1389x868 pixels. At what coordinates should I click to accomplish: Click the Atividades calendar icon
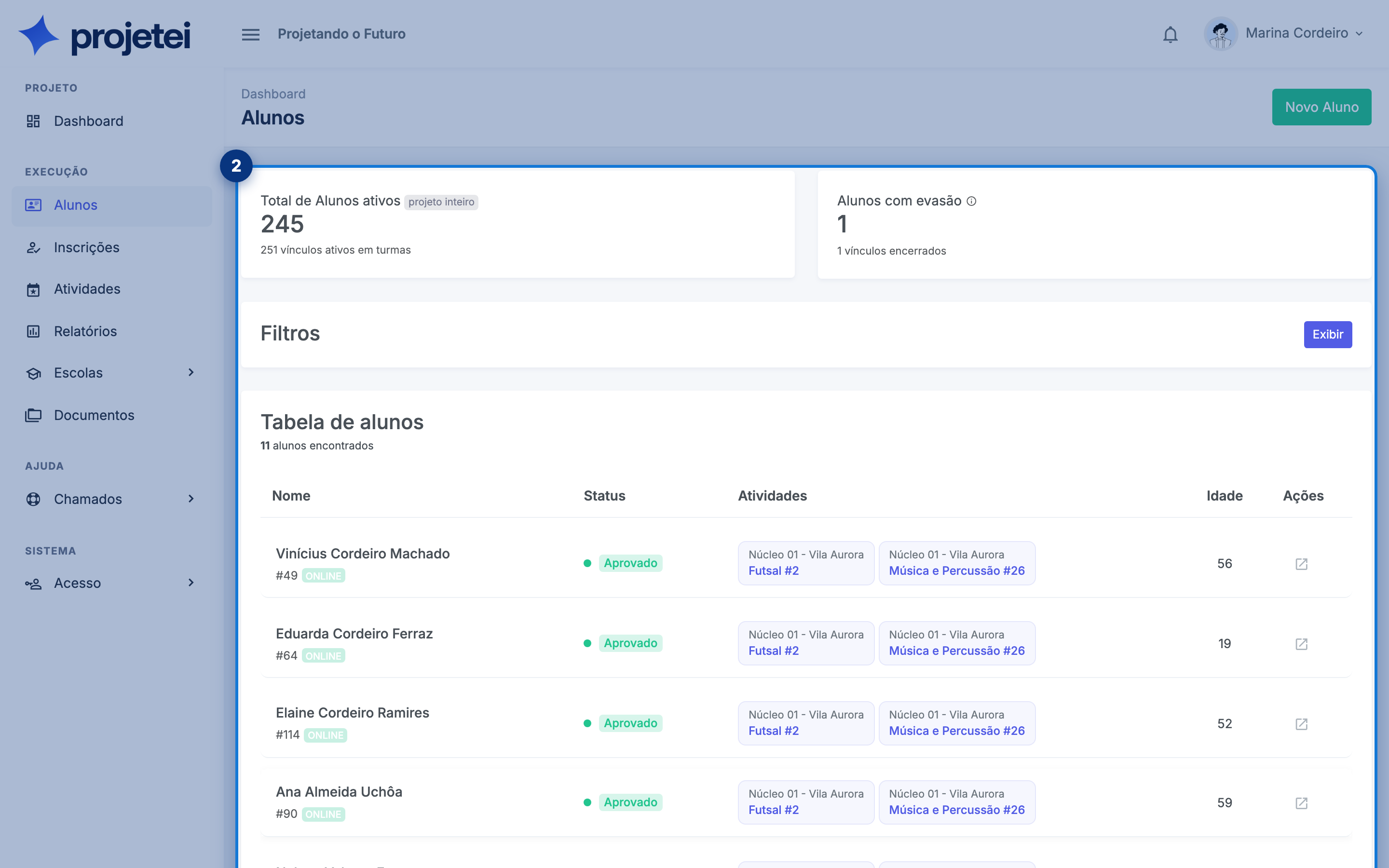pos(33,289)
